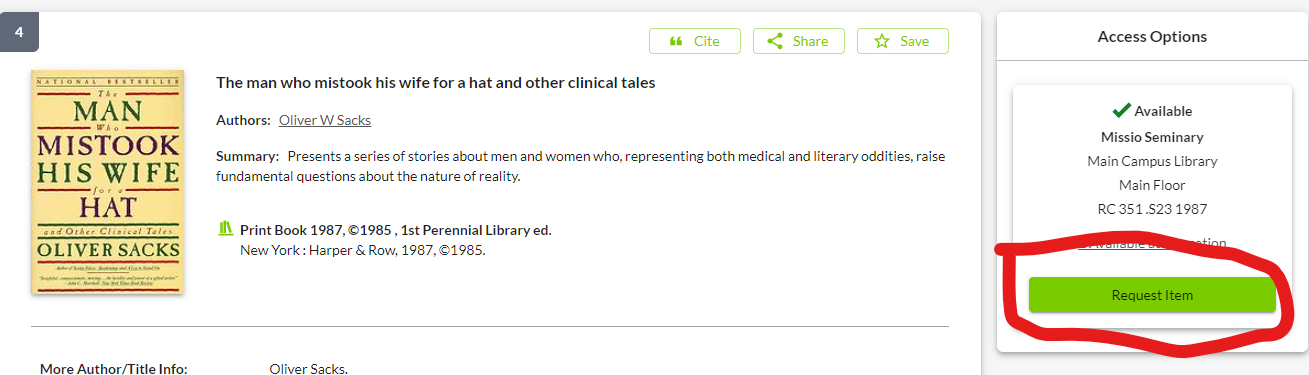Open the book cover thumbnail image
This screenshot has height=375, width=1309.
[107, 182]
